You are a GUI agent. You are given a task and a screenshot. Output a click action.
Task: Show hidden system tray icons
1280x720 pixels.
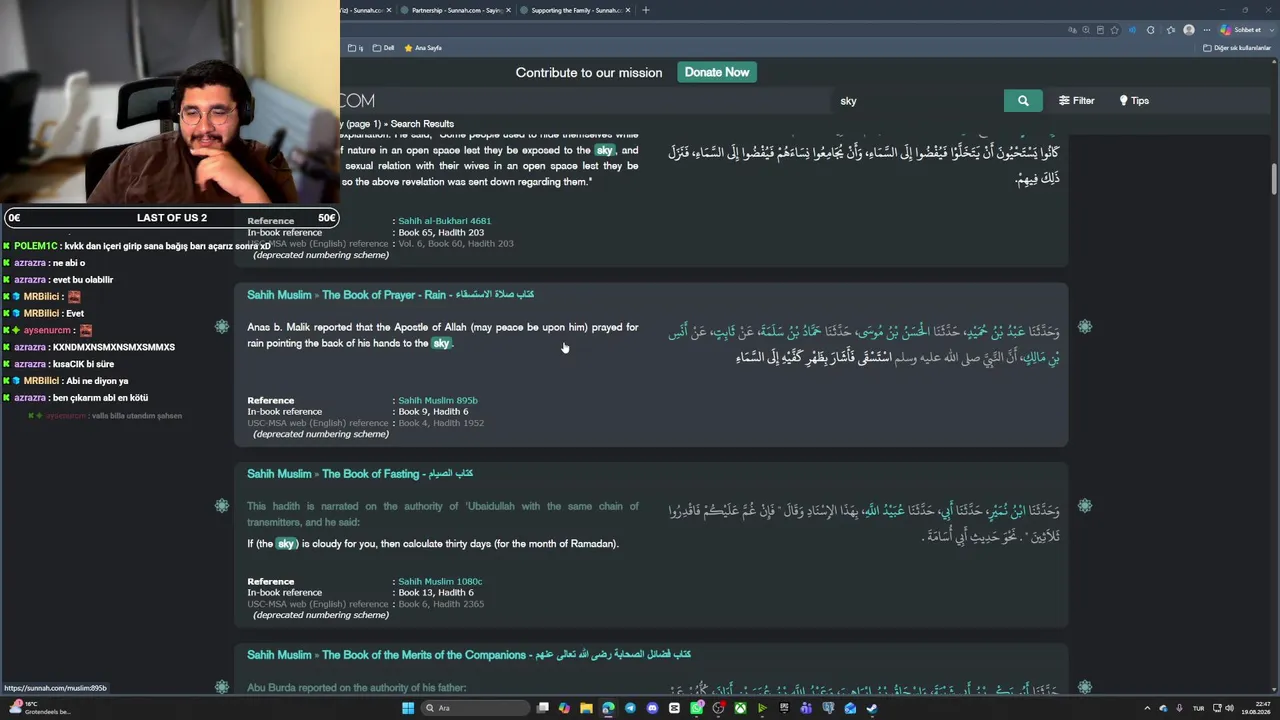pos(1147,708)
